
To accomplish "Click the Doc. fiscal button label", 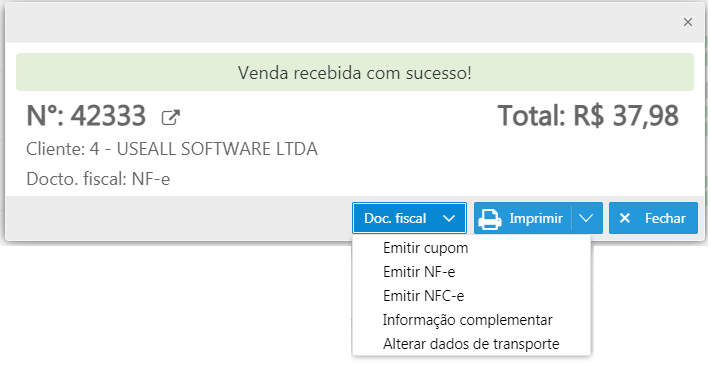I will (395, 219).
